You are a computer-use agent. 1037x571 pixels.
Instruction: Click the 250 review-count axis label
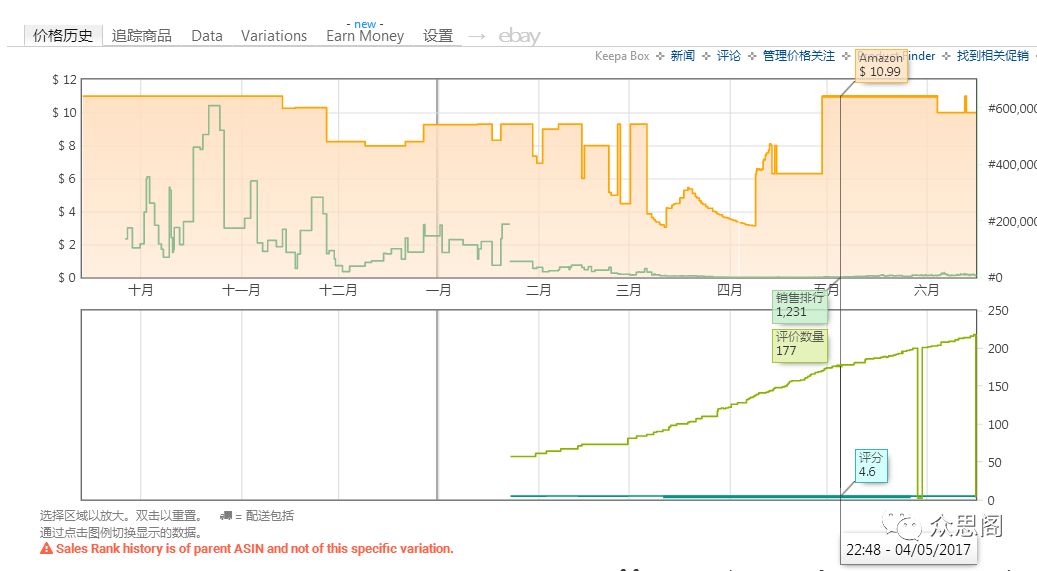(x=998, y=310)
